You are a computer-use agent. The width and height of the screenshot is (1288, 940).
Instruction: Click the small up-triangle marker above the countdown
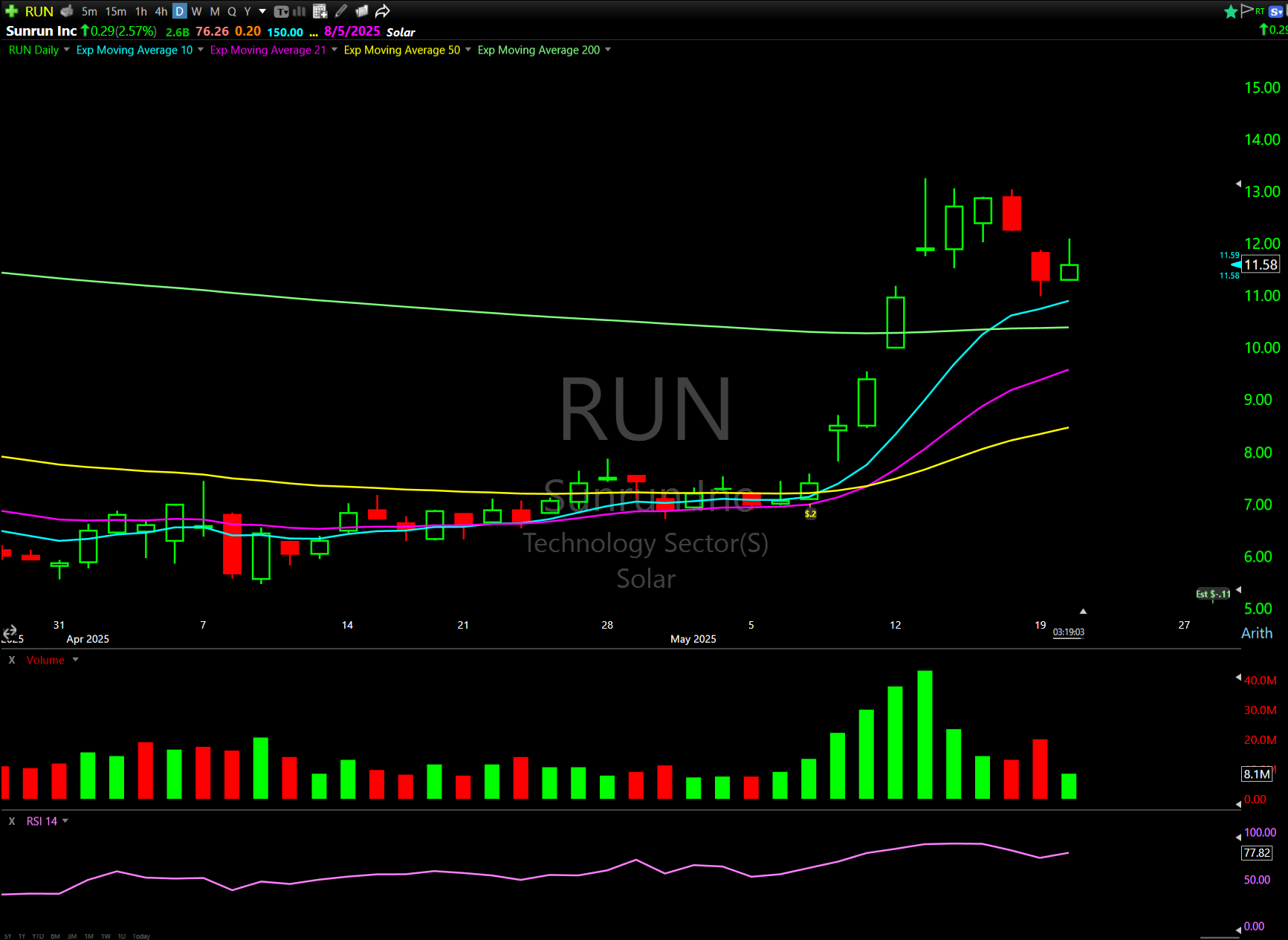click(x=1083, y=611)
